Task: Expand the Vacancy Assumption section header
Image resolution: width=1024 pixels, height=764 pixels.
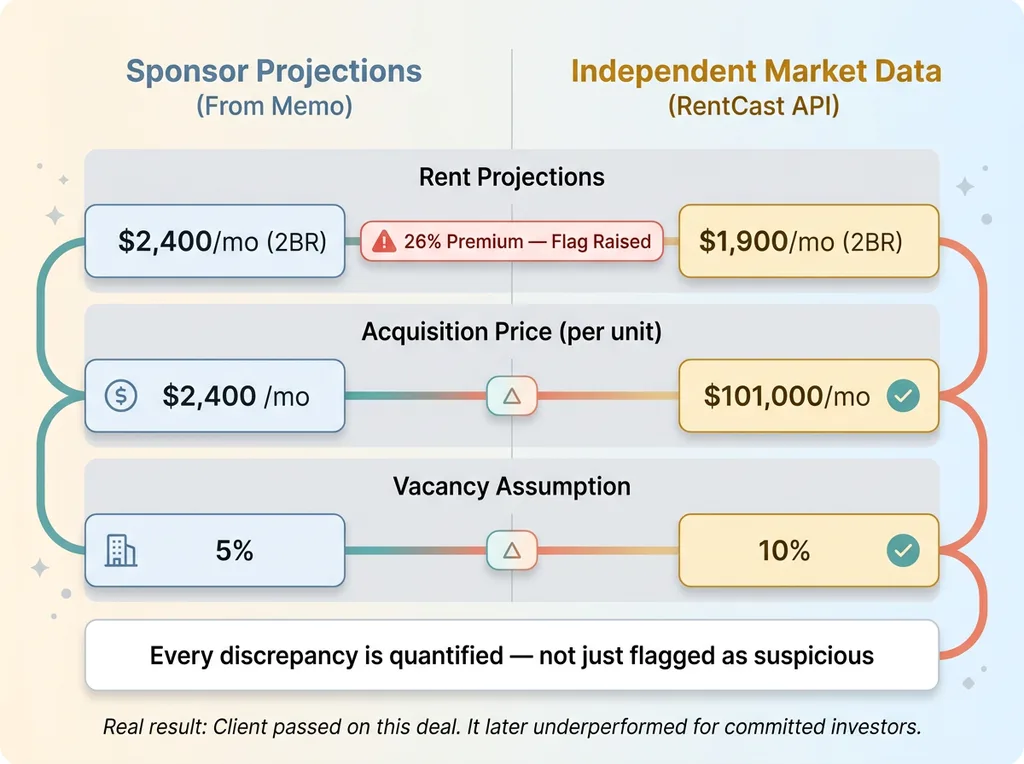Action: pos(512,487)
